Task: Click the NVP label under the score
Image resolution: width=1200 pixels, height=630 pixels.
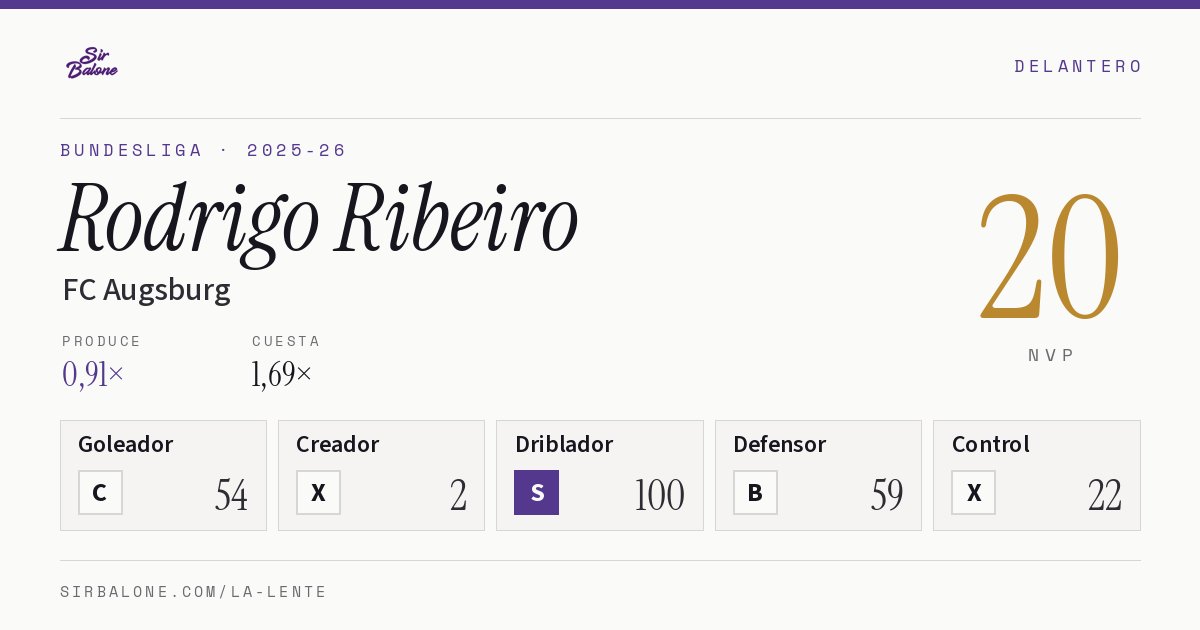Action: [x=1051, y=355]
